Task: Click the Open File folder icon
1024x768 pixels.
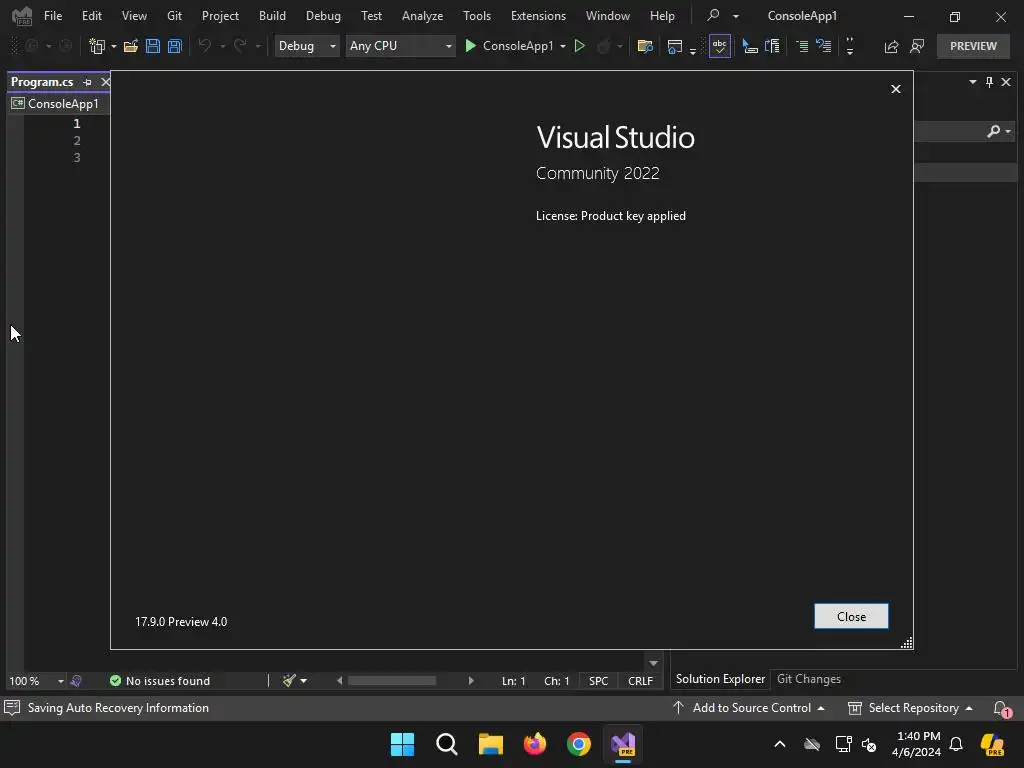Action: click(131, 46)
